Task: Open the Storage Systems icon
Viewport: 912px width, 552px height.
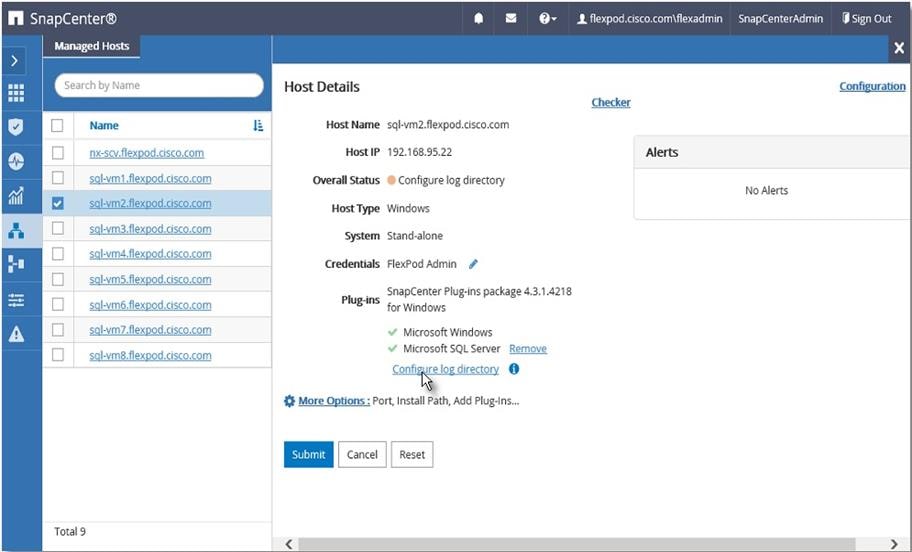Action: 16,264
